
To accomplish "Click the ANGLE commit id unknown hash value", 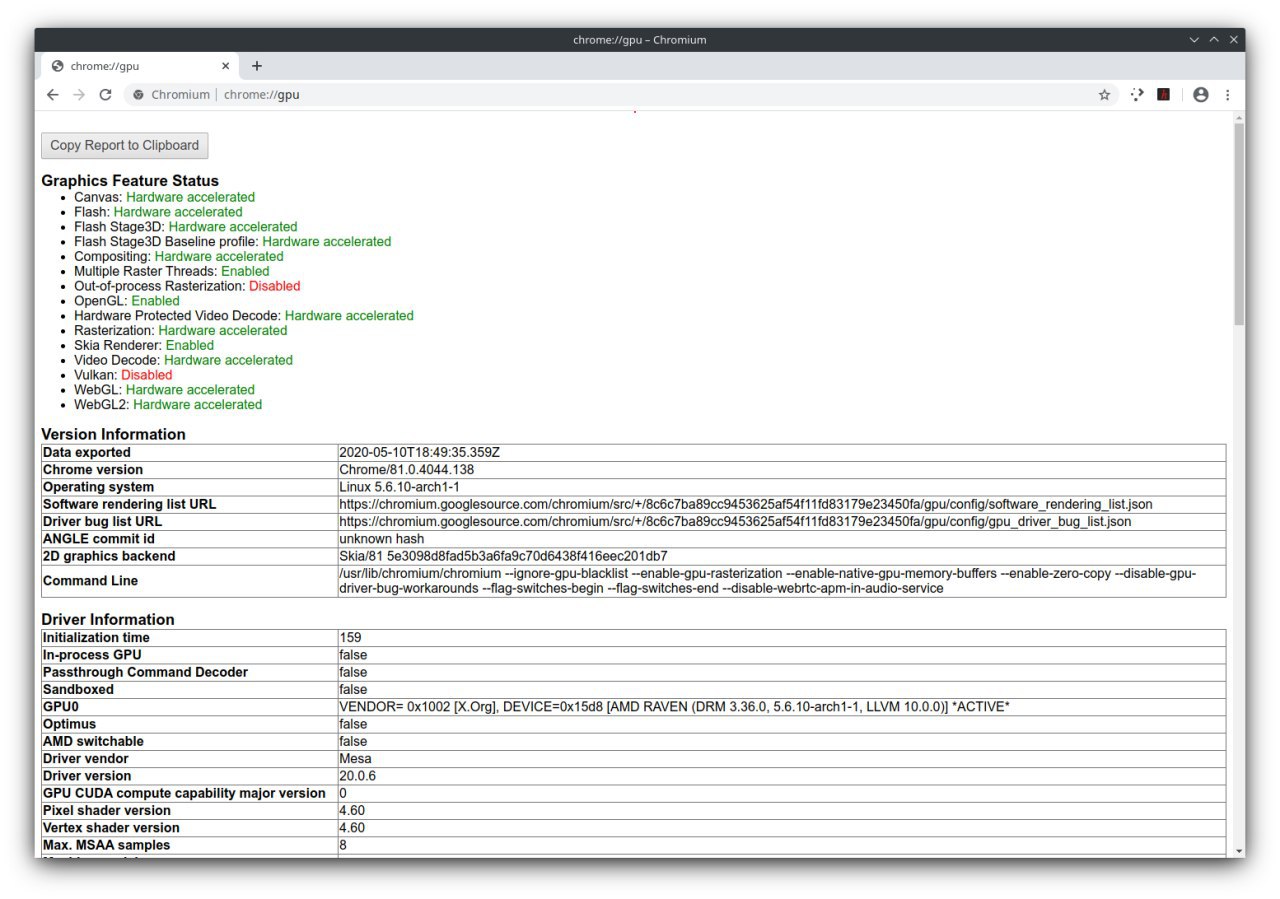I will [x=381, y=539].
